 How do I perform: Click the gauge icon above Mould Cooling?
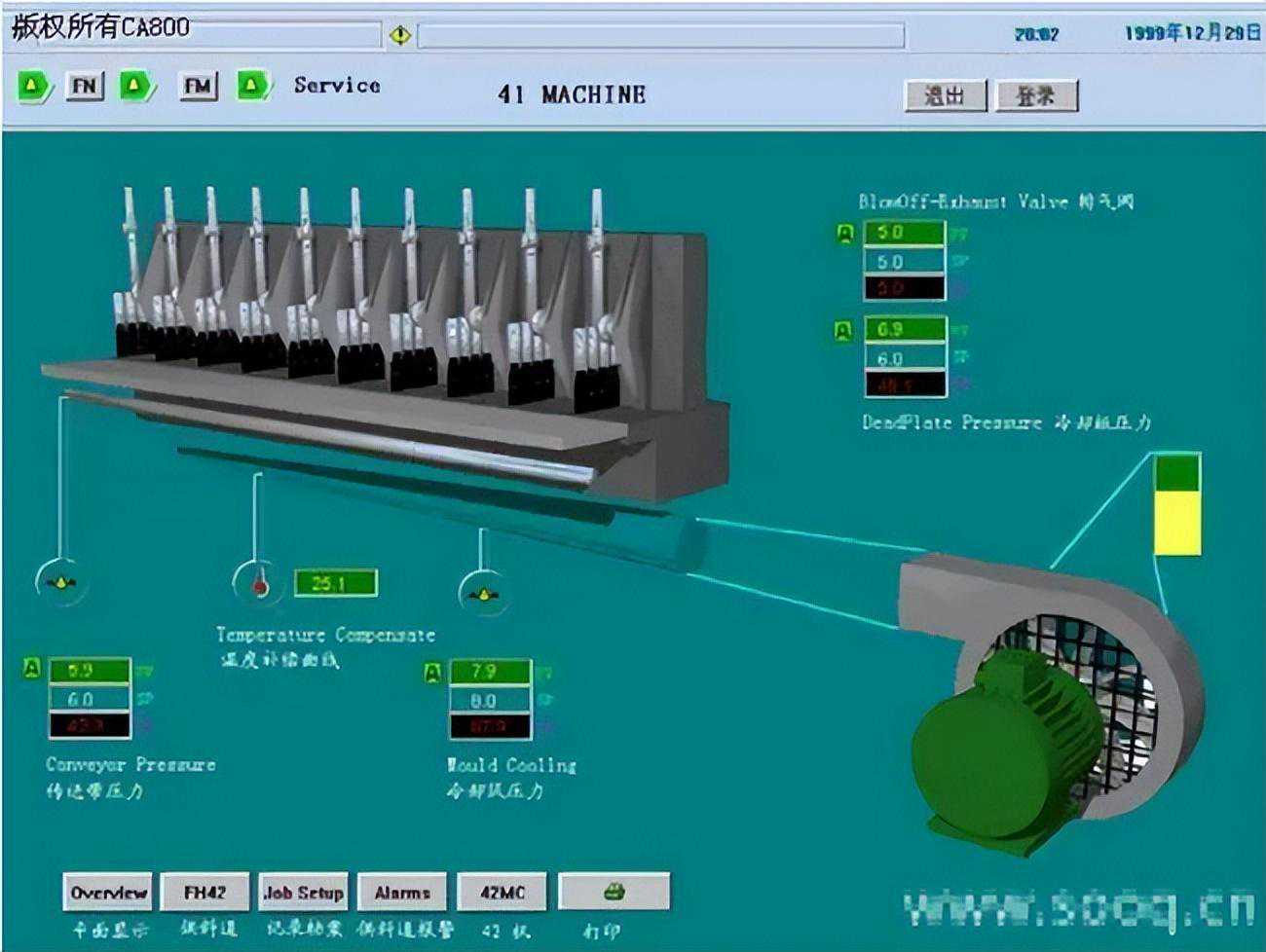(483, 593)
